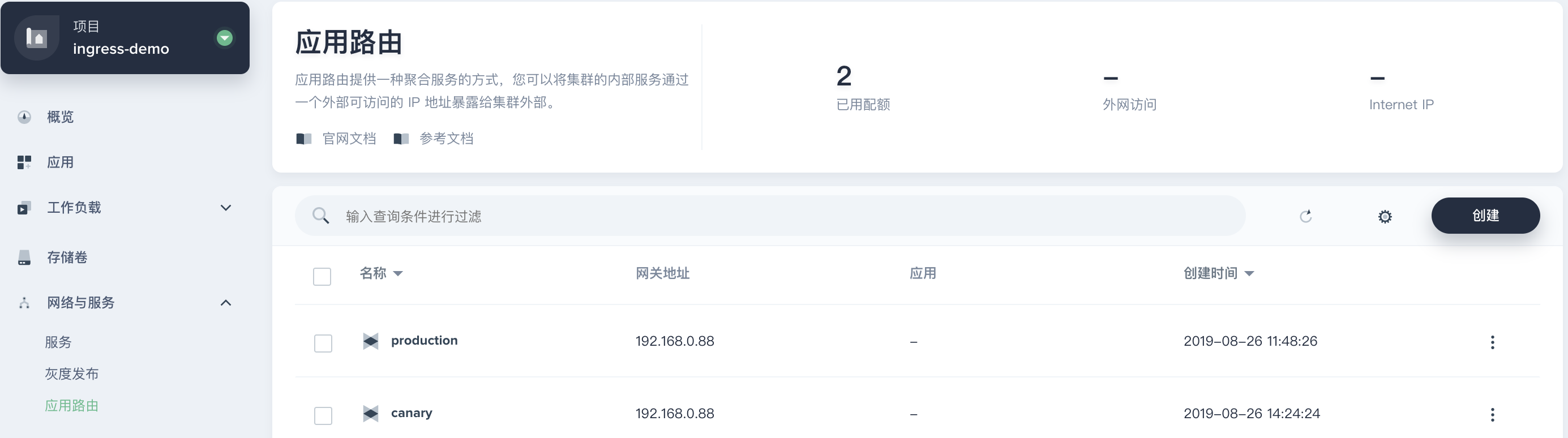Select the 概览 overview icon in sidebar
This screenshot has height=438, width=1568.
click(x=23, y=117)
